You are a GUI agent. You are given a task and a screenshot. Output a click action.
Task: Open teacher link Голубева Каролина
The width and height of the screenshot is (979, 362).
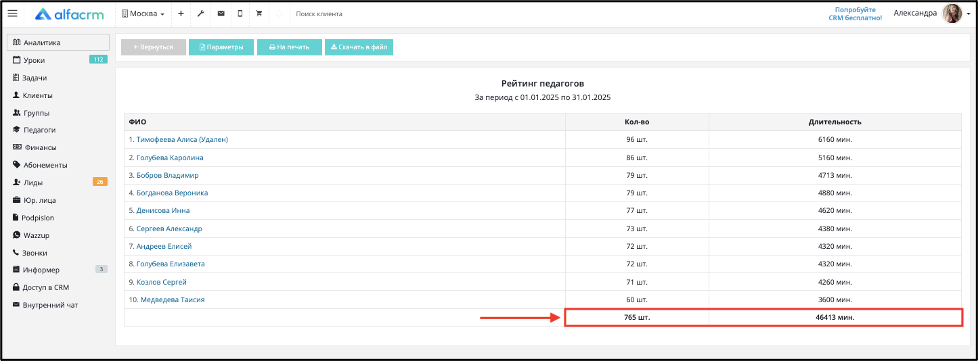click(170, 158)
